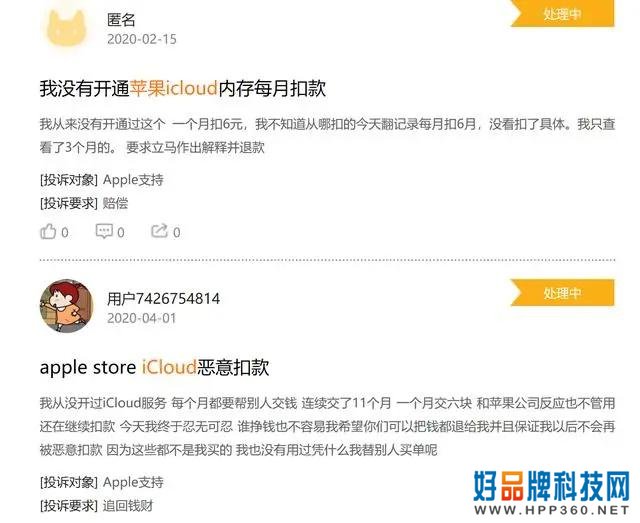The height and width of the screenshot is (523, 640).
Task: Click first complaint's body text starting 我从来没有开通过
Action: pos(327,136)
